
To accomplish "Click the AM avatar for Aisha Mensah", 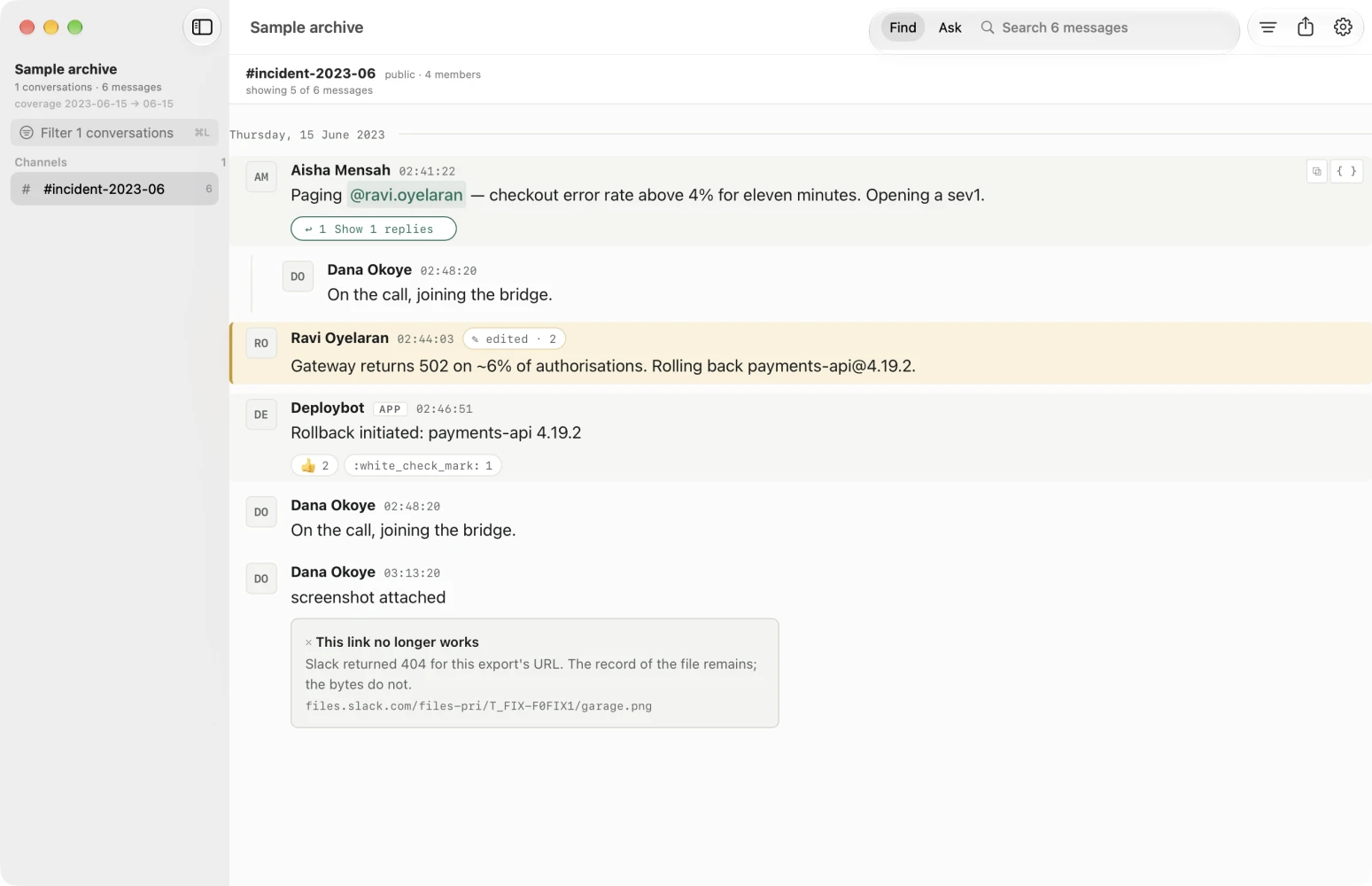I will 261,177.
